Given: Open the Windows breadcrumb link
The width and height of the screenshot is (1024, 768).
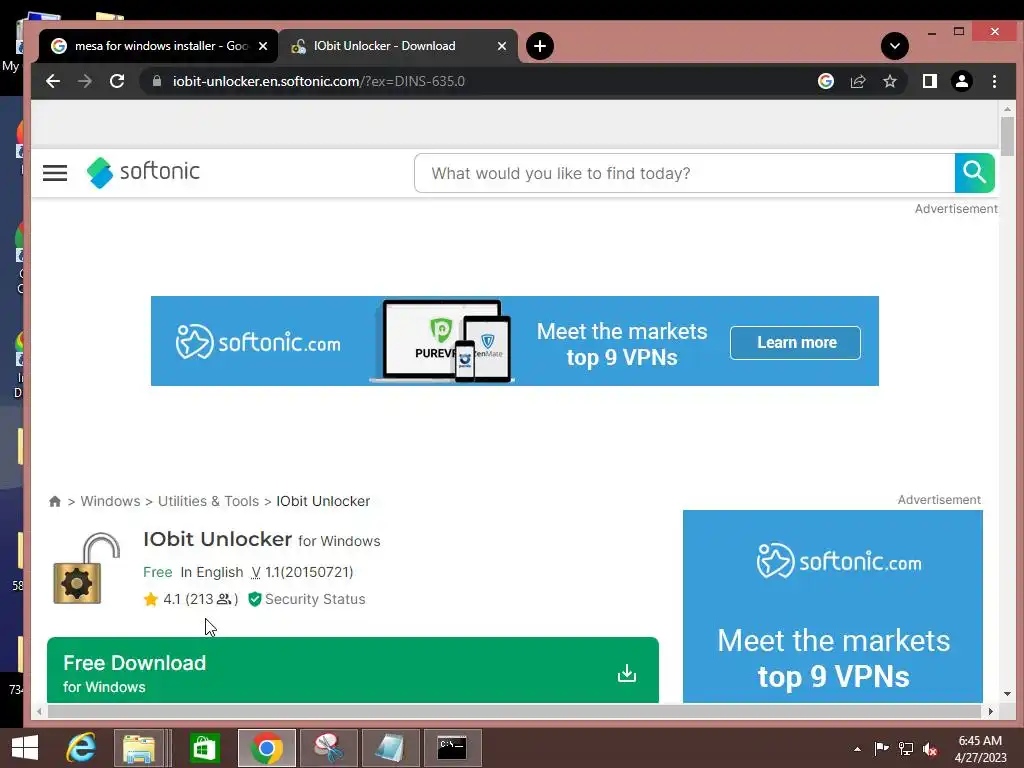Looking at the screenshot, I should 110,501.
